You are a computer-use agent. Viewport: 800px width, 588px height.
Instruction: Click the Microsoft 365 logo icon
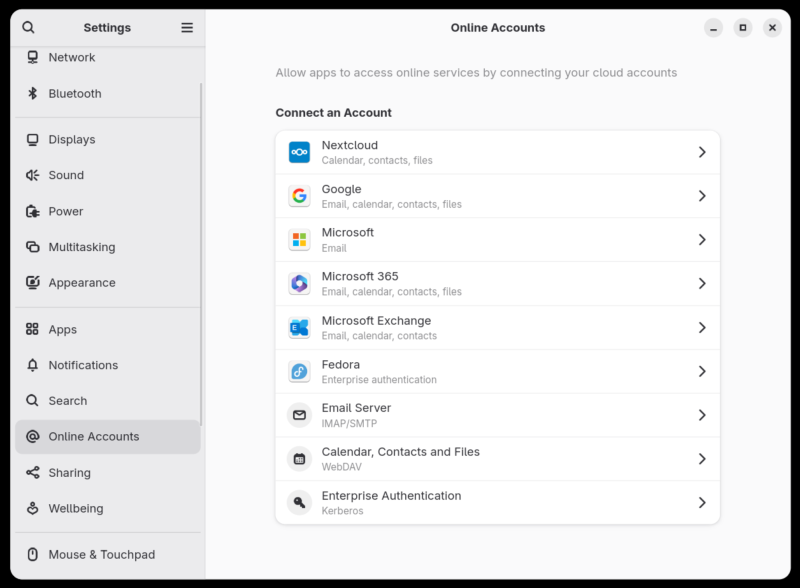pos(299,283)
